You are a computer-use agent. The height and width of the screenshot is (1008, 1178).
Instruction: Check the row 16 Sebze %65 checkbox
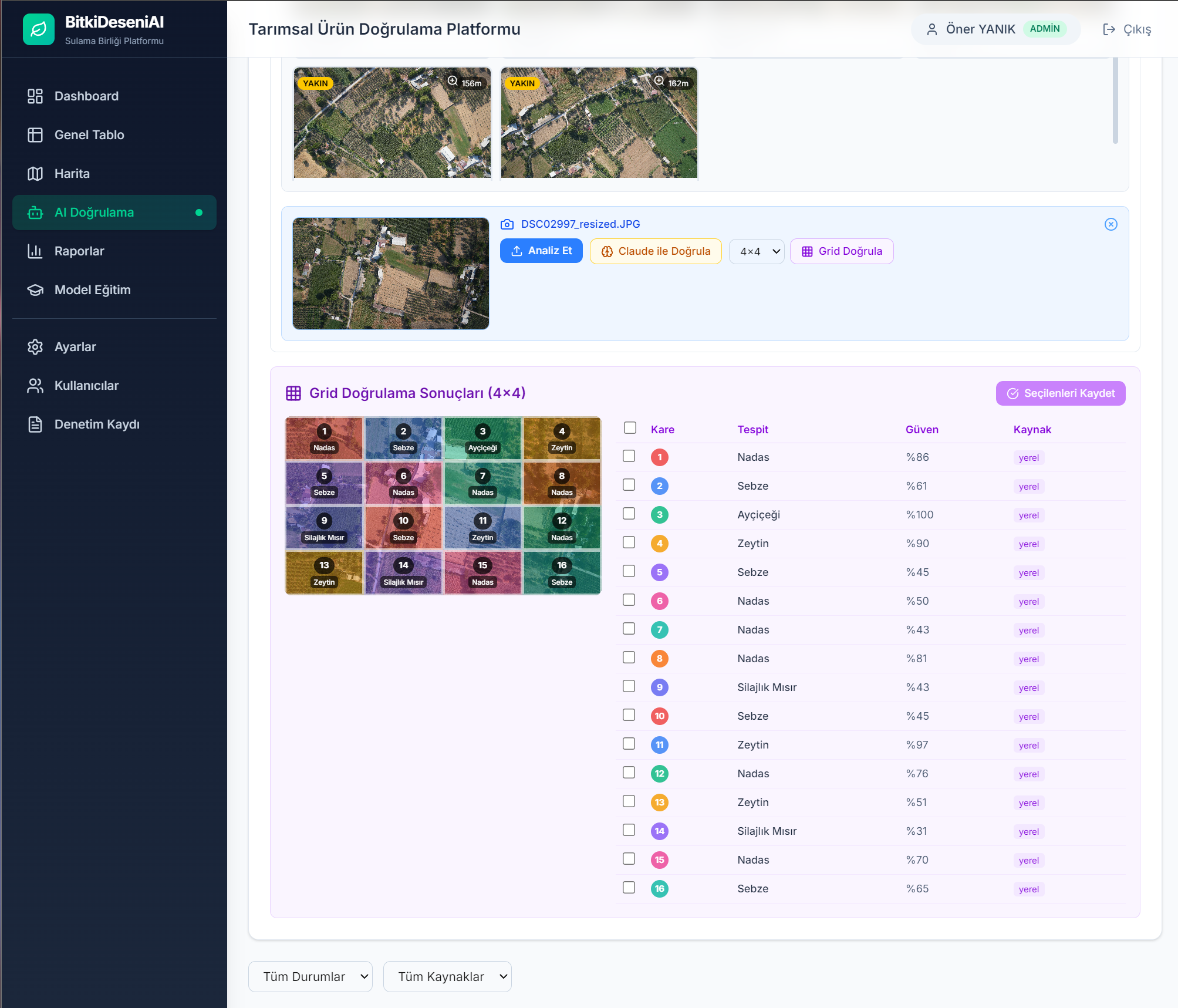point(629,888)
